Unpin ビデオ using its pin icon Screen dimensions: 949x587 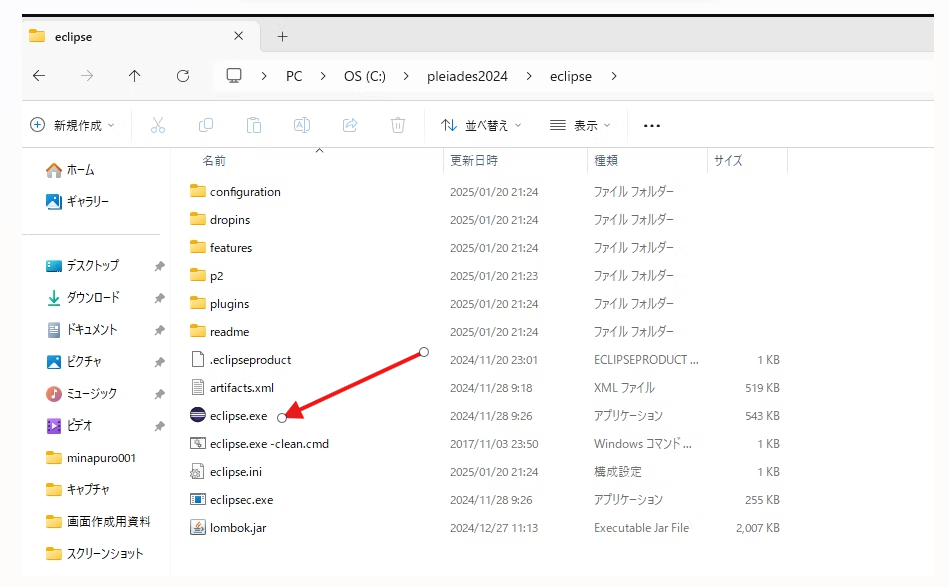pyautogui.click(x=159, y=427)
